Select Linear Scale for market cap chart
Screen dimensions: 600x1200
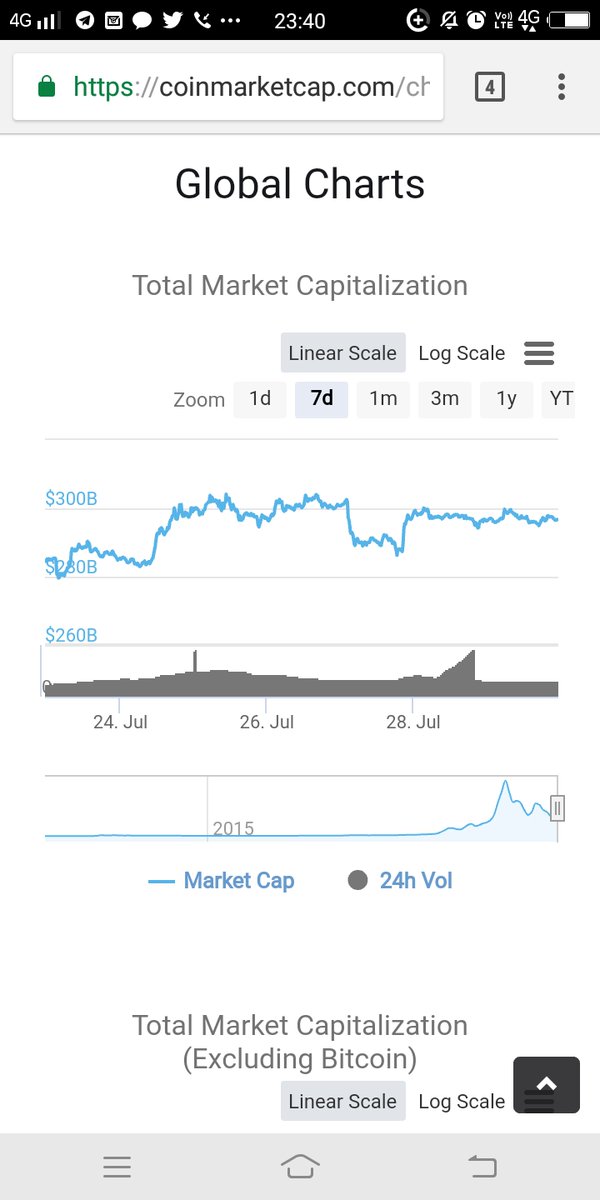pyautogui.click(x=343, y=353)
